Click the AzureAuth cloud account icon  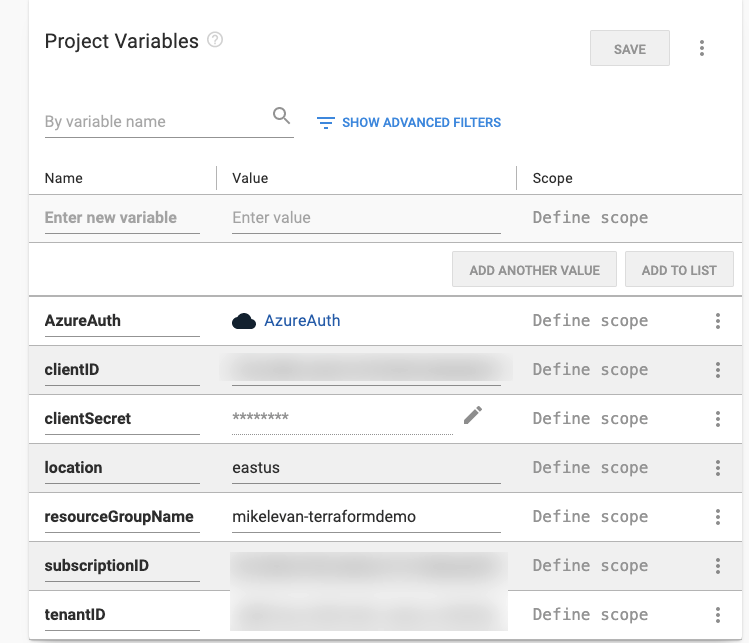point(244,321)
